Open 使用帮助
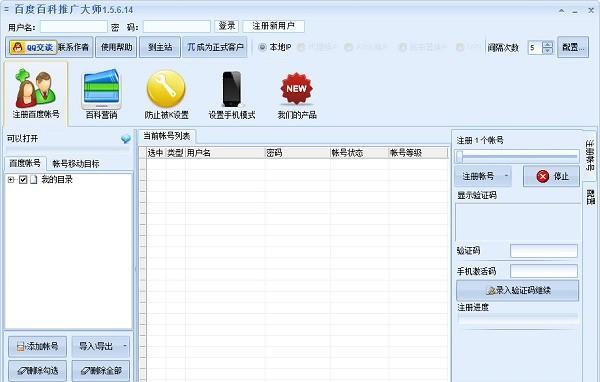The height and width of the screenshot is (382, 600). 116,47
